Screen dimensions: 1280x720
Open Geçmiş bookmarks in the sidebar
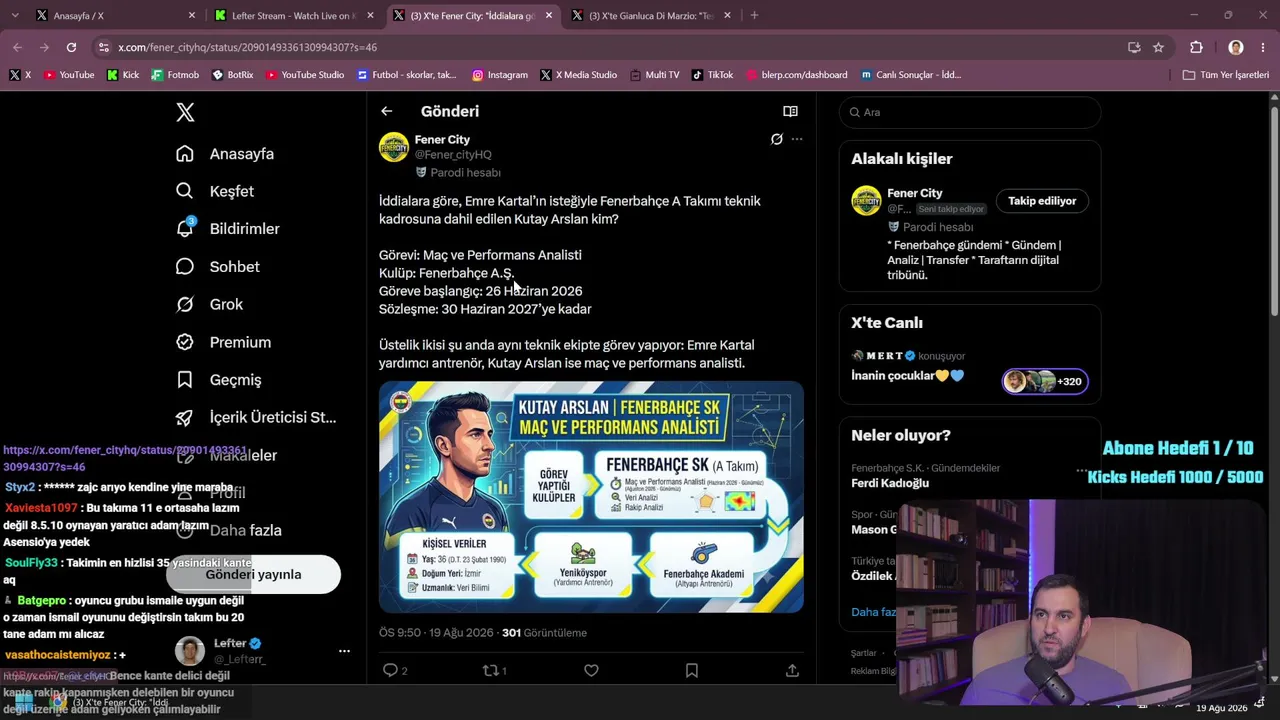point(219,380)
